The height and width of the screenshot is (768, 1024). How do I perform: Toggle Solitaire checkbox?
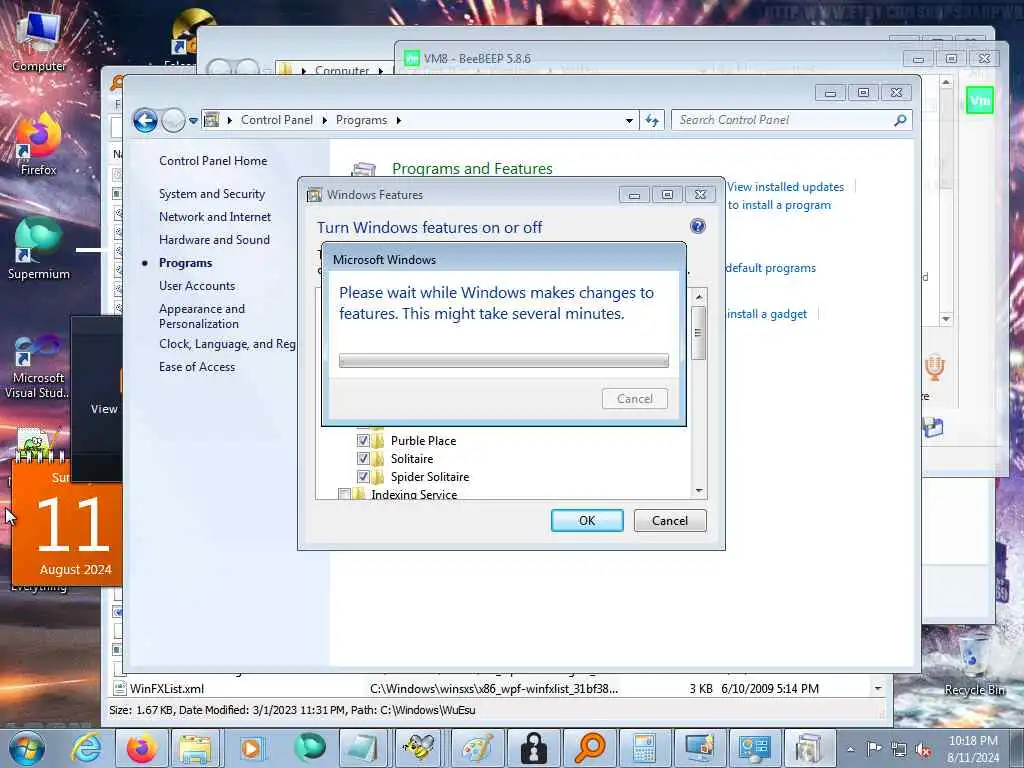point(363,458)
